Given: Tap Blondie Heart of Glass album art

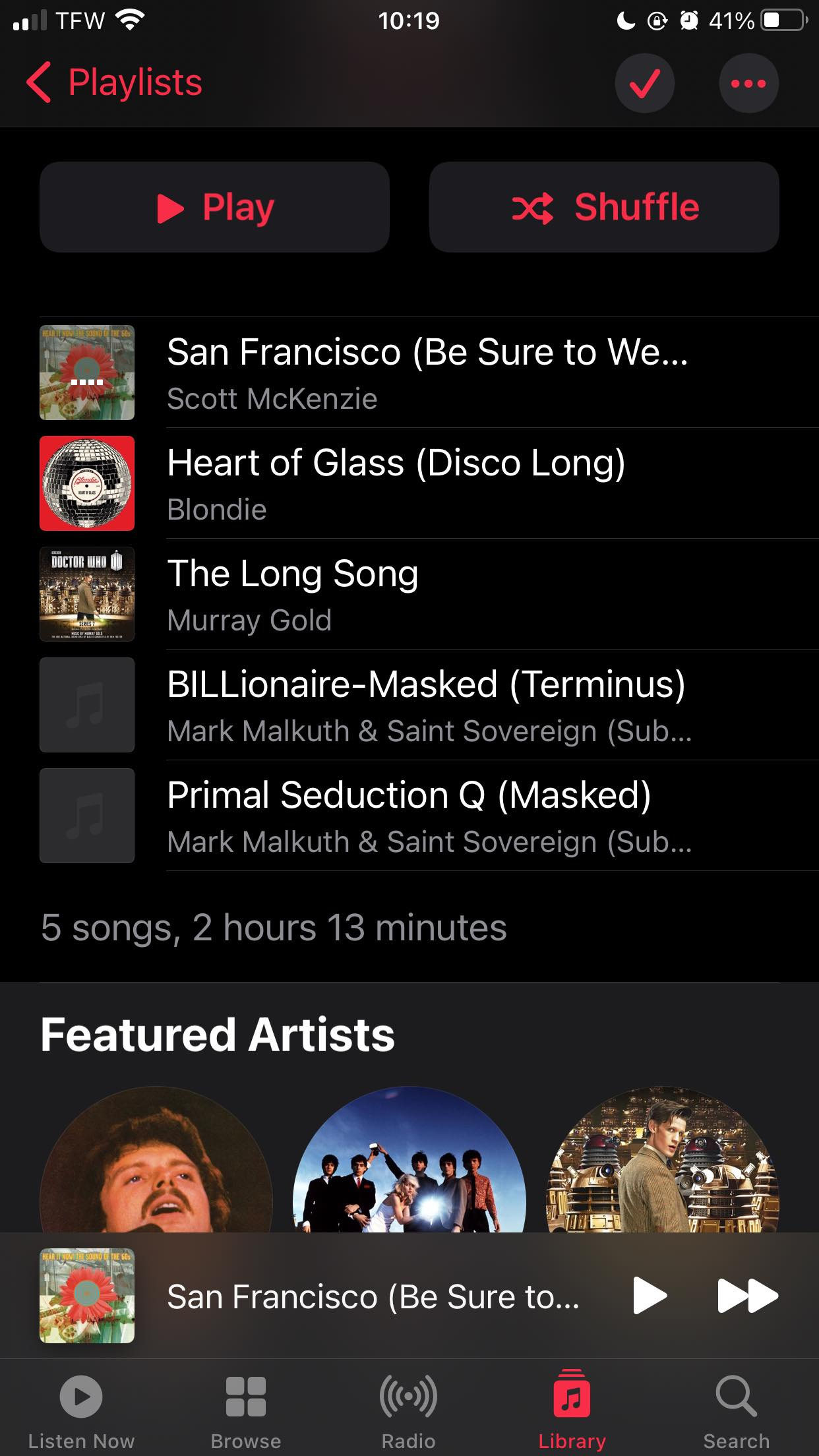Looking at the screenshot, I should click(x=87, y=483).
